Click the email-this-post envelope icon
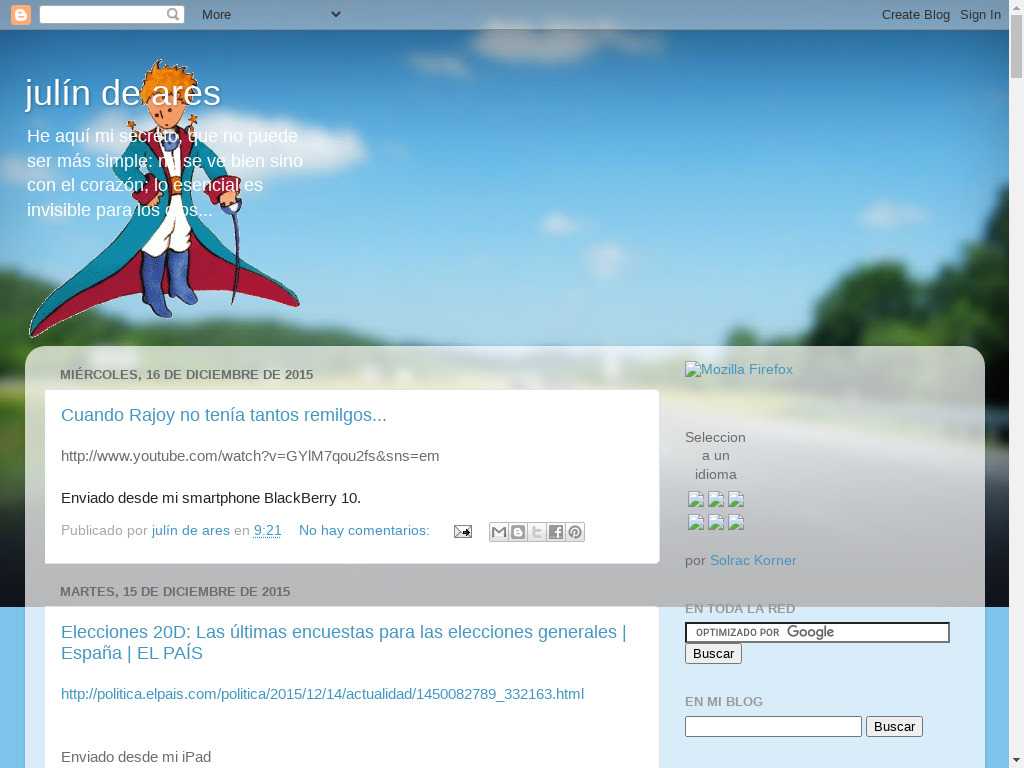The image size is (1024, 768). click(462, 532)
